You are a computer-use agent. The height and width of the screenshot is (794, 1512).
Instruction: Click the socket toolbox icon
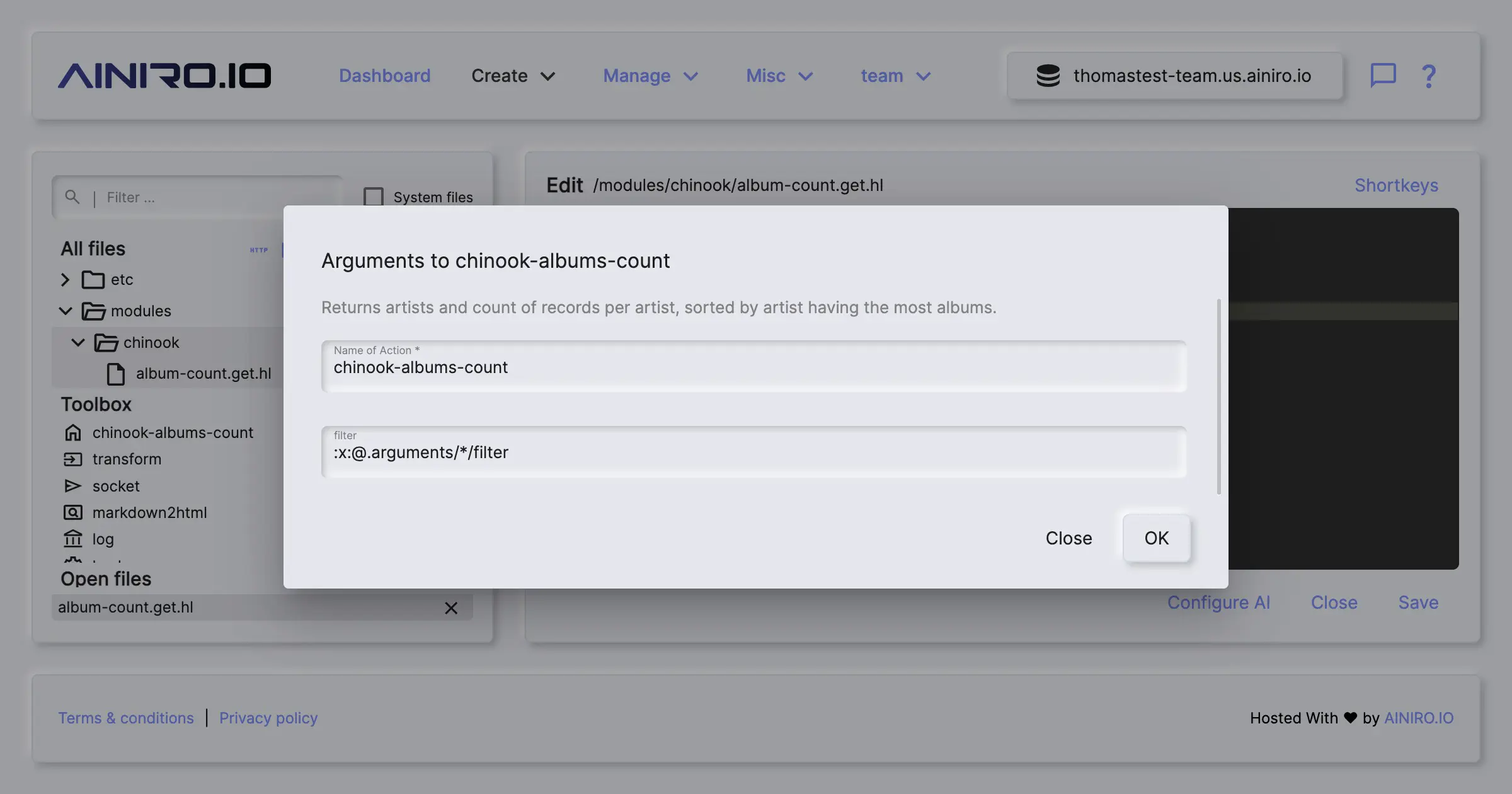click(x=73, y=486)
